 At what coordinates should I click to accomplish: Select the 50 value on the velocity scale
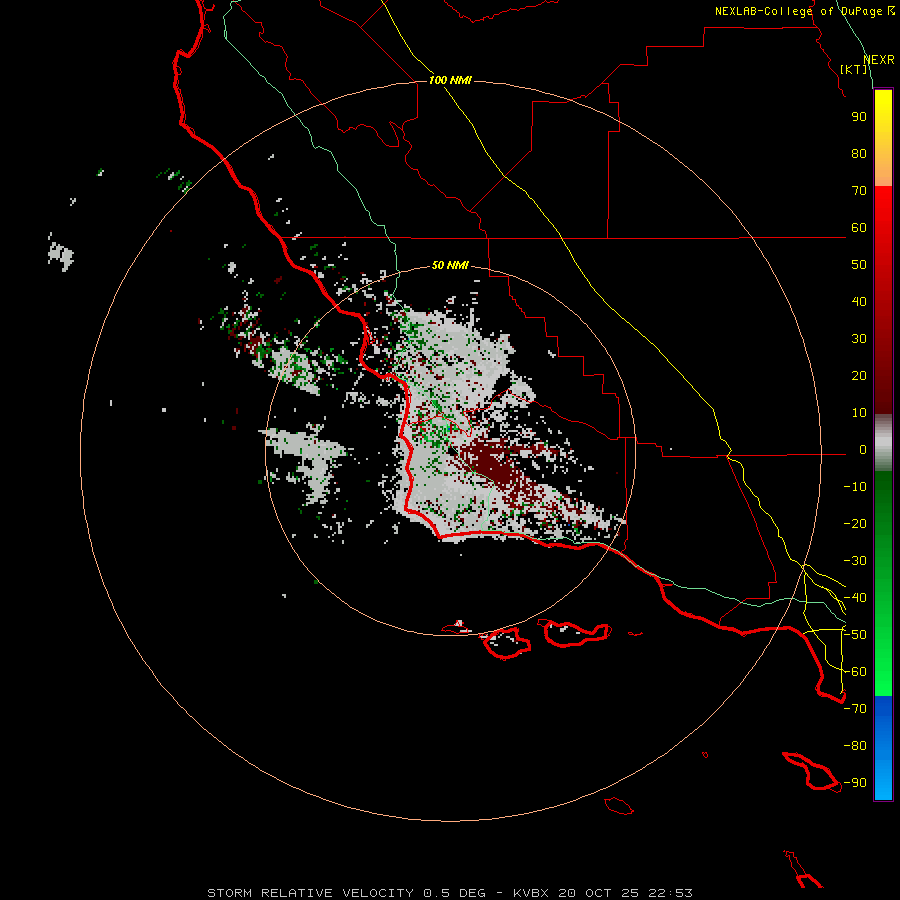point(859,265)
